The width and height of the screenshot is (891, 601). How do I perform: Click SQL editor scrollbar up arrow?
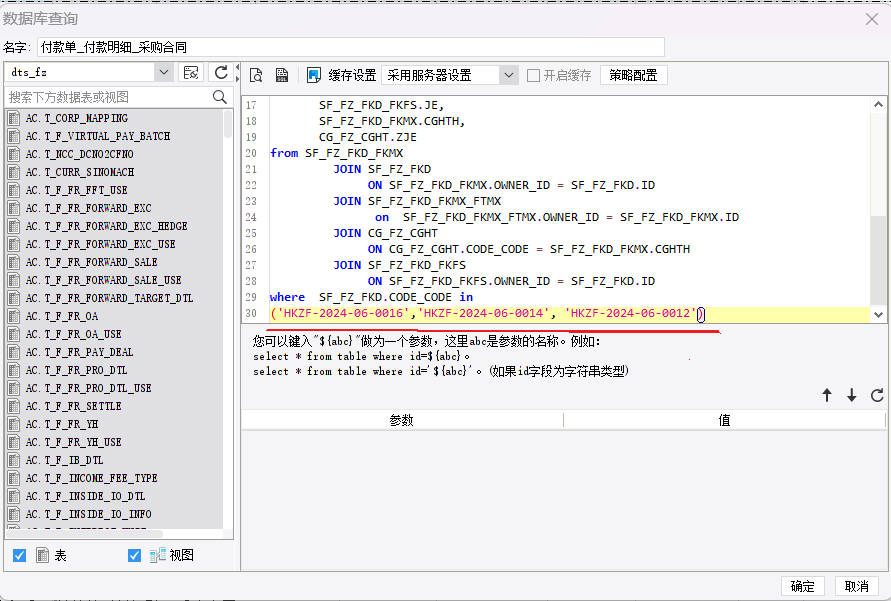(878, 105)
